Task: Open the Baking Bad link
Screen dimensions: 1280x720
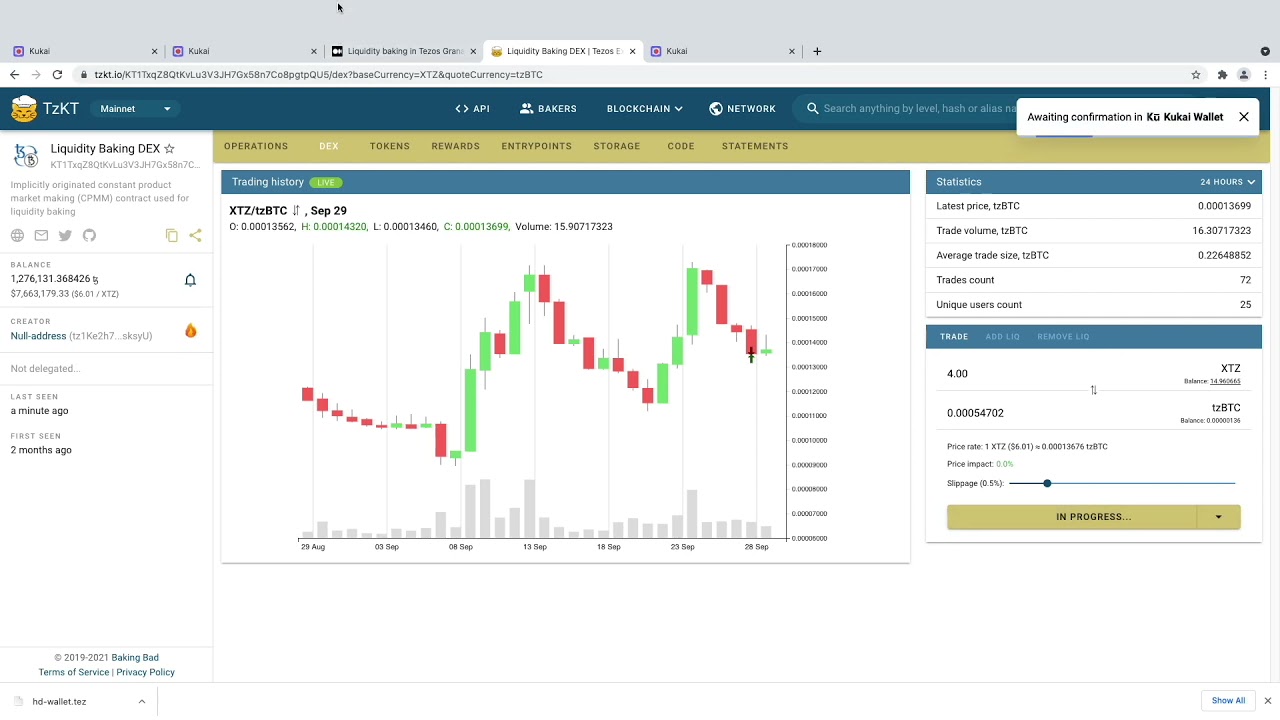Action: pos(135,658)
